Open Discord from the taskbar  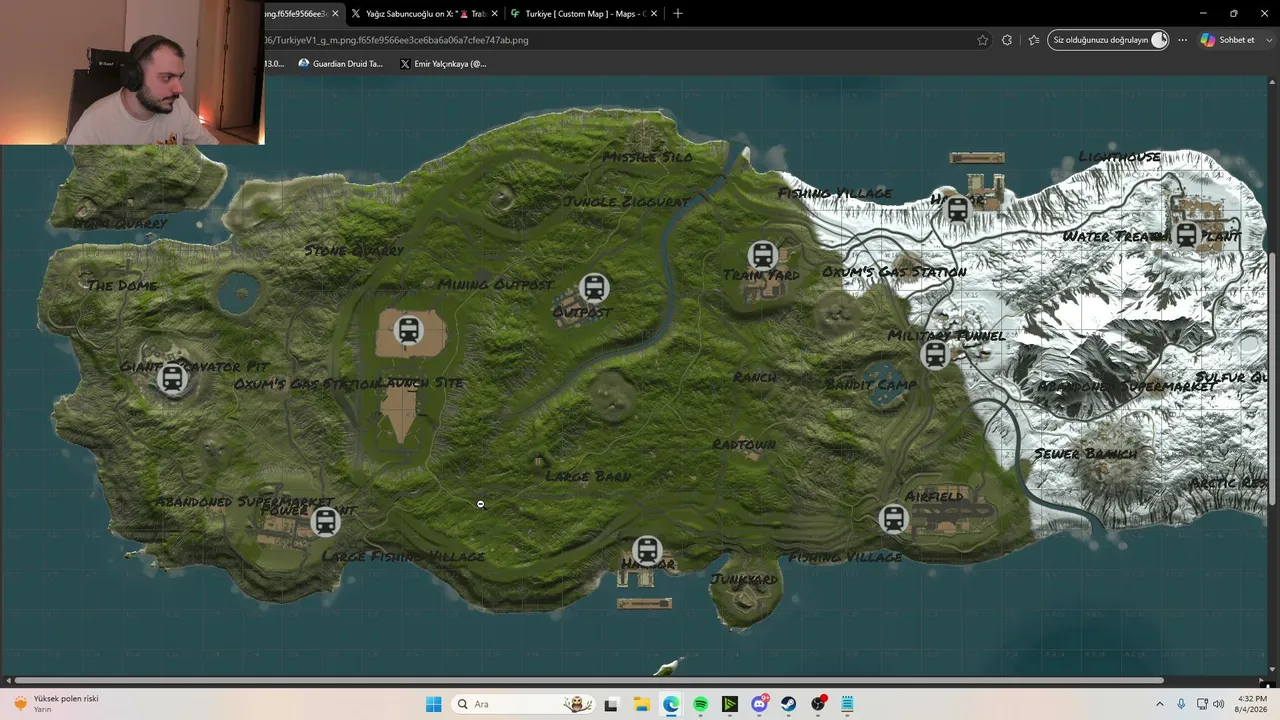click(x=760, y=704)
